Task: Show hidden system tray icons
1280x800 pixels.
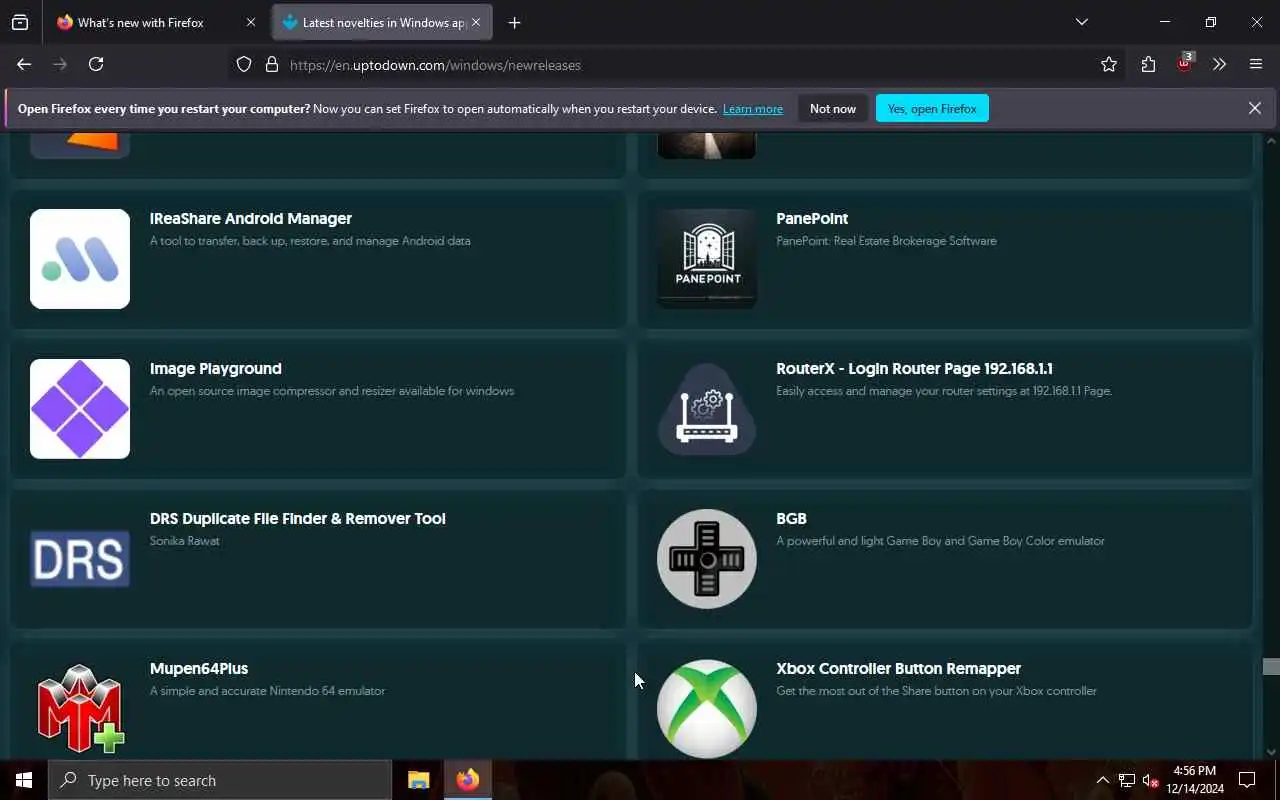Action: [1102, 781]
